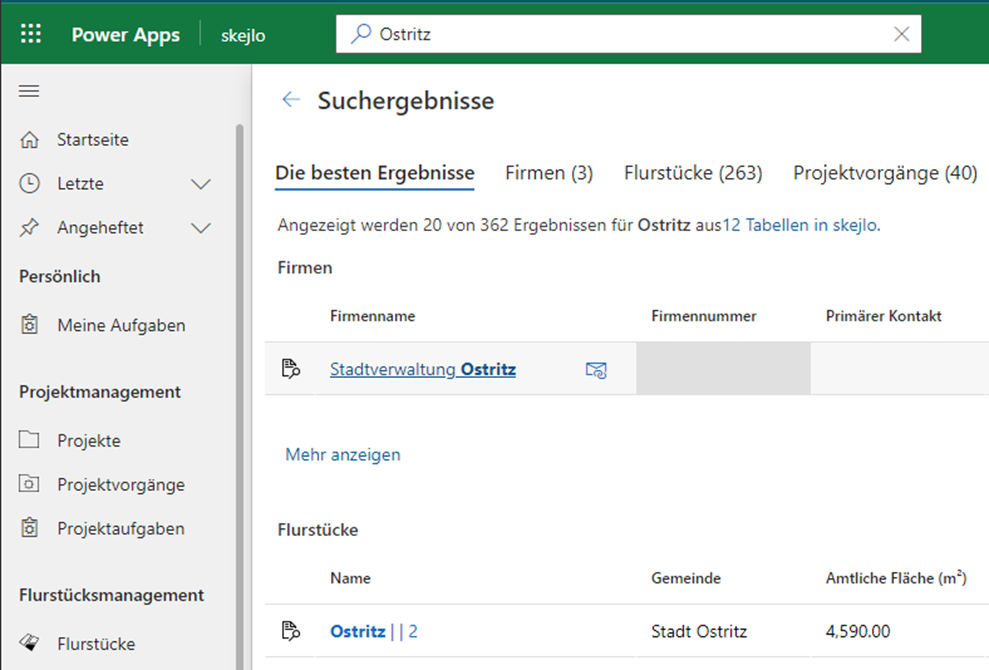Image resolution: width=989 pixels, height=670 pixels.
Task: Open the app launcher waffle icon
Action: [x=31, y=34]
